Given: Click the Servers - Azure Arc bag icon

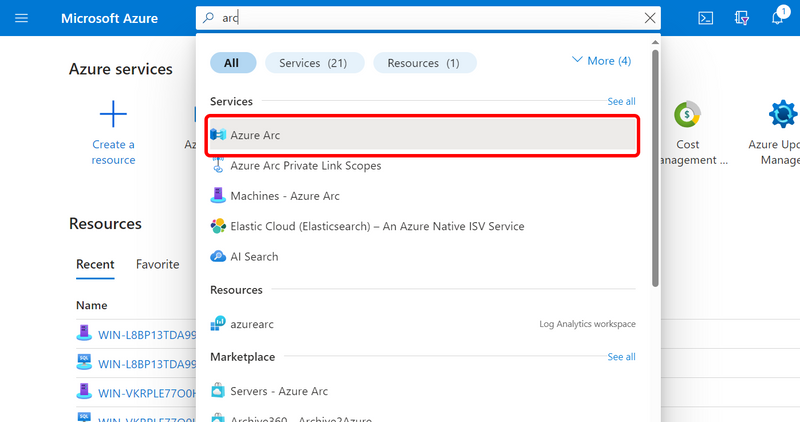Looking at the screenshot, I should pos(218,391).
